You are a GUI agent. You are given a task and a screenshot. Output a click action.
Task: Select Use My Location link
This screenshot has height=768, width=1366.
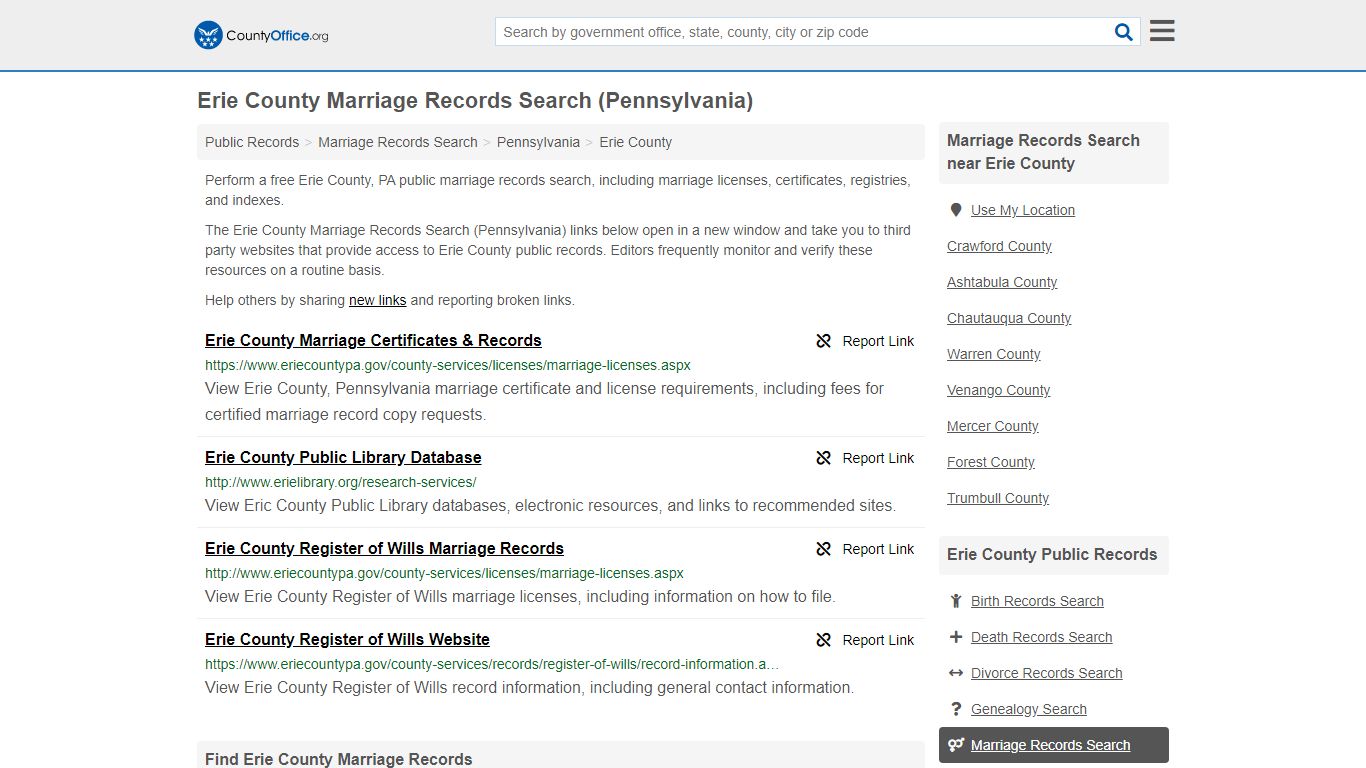coord(1023,210)
